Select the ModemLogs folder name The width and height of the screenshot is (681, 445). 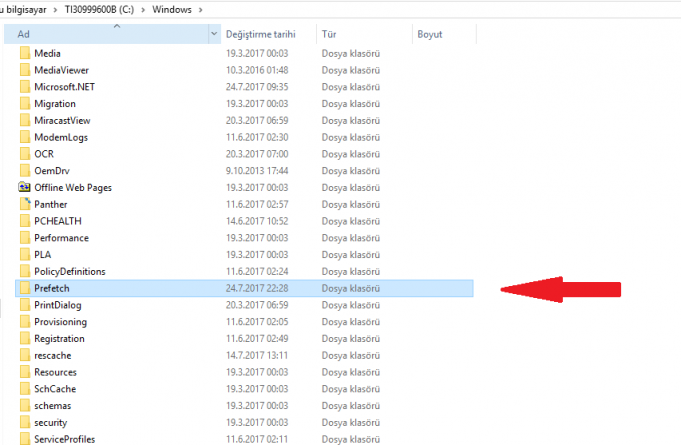(x=61, y=137)
